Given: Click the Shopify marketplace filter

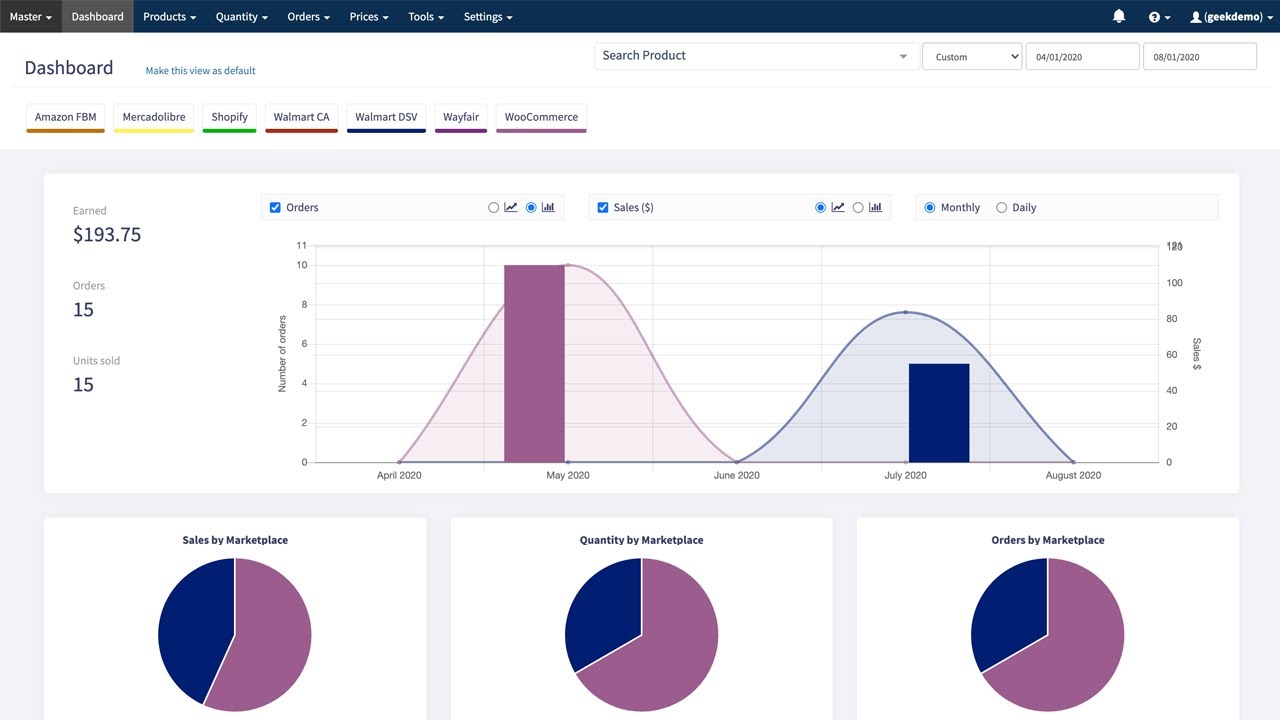Looking at the screenshot, I should tap(229, 117).
